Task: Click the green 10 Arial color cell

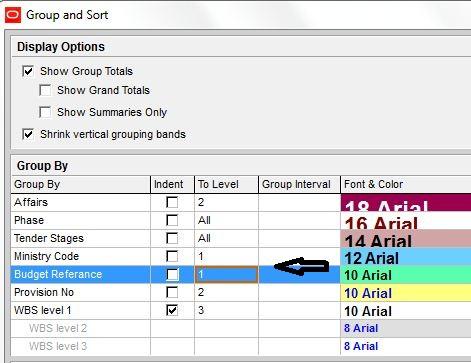Action: pyautogui.click(x=406, y=274)
